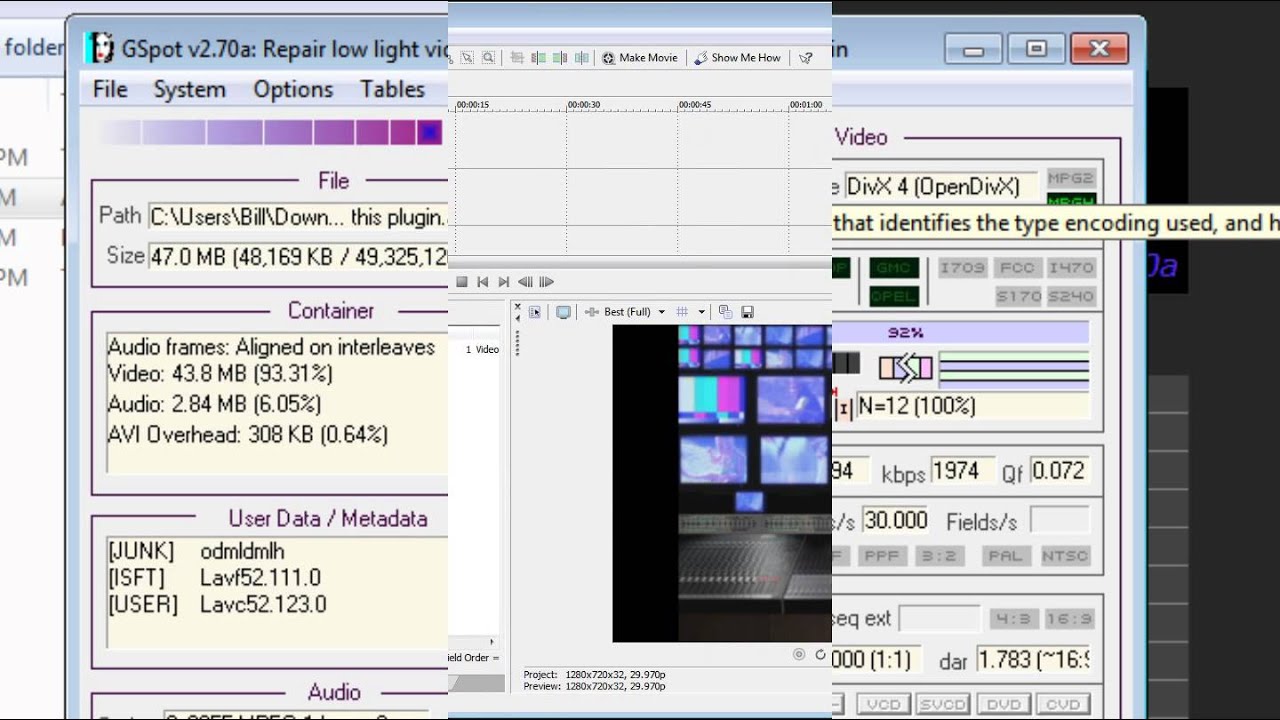
Task: Click the MPG2 indicator in GSpot
Action: [1071, 178]
